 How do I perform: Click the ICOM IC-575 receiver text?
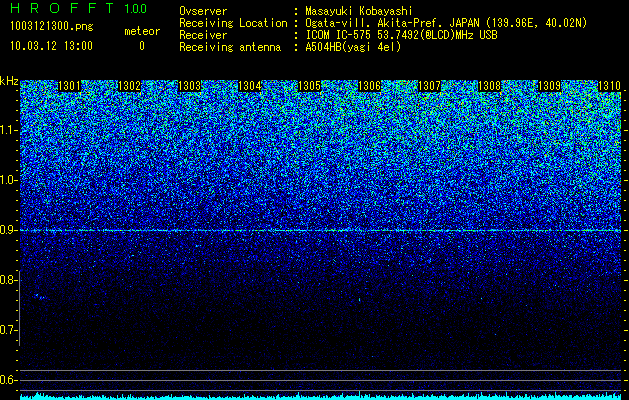(401, 35)
